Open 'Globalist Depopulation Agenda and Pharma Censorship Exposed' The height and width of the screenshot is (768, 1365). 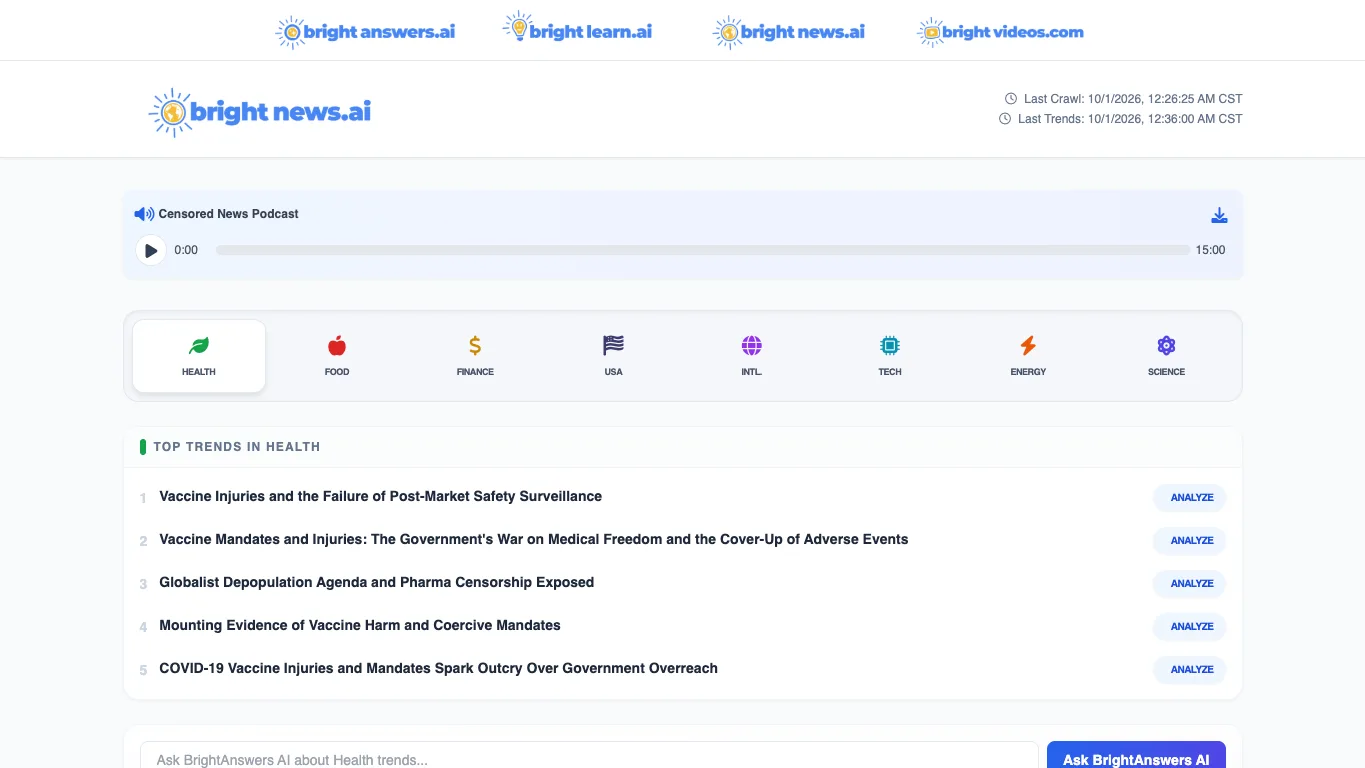tap(377, 582)
